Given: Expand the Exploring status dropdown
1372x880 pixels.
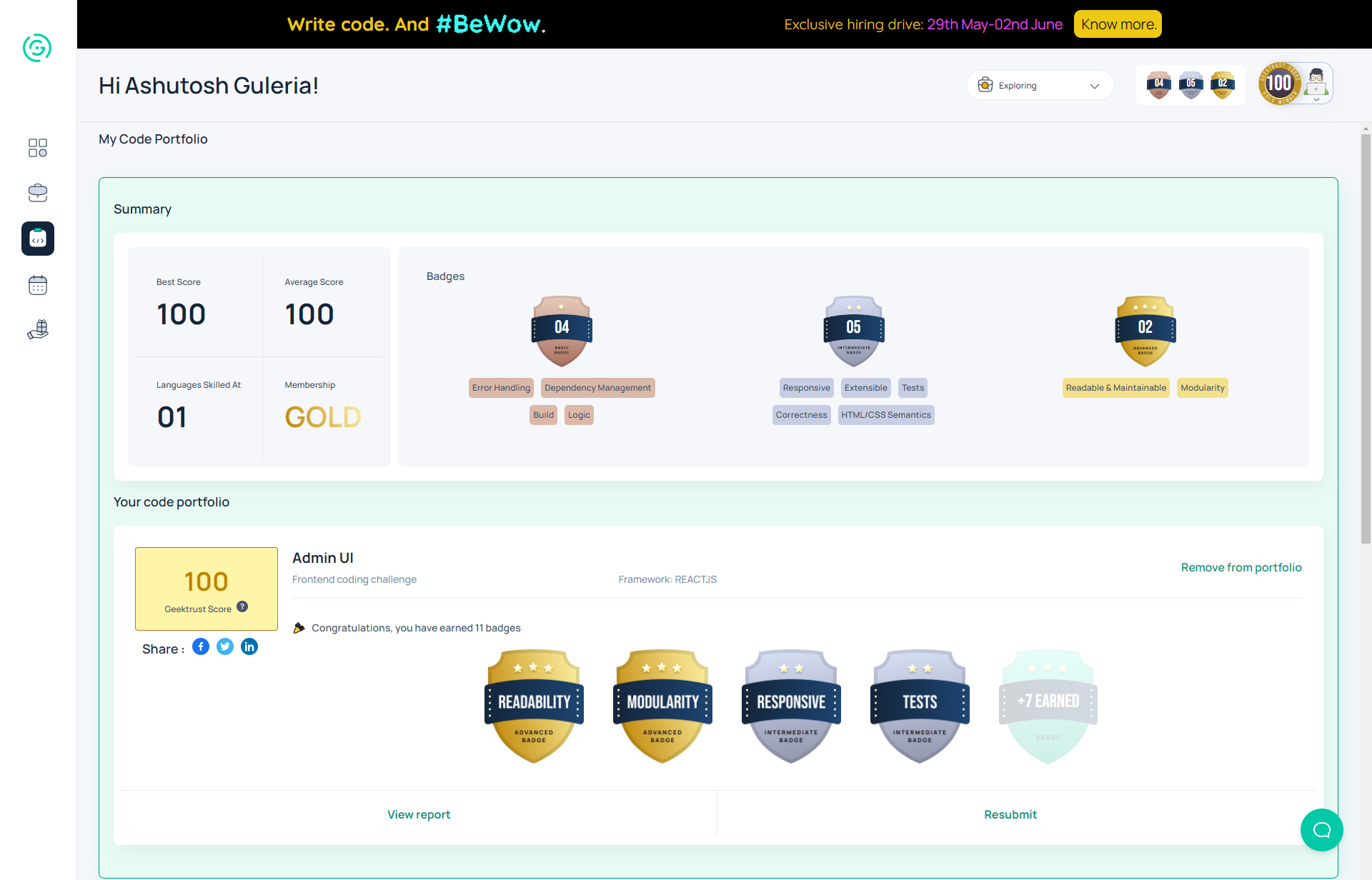Looking at the screenshot, I should [1040, 86].
